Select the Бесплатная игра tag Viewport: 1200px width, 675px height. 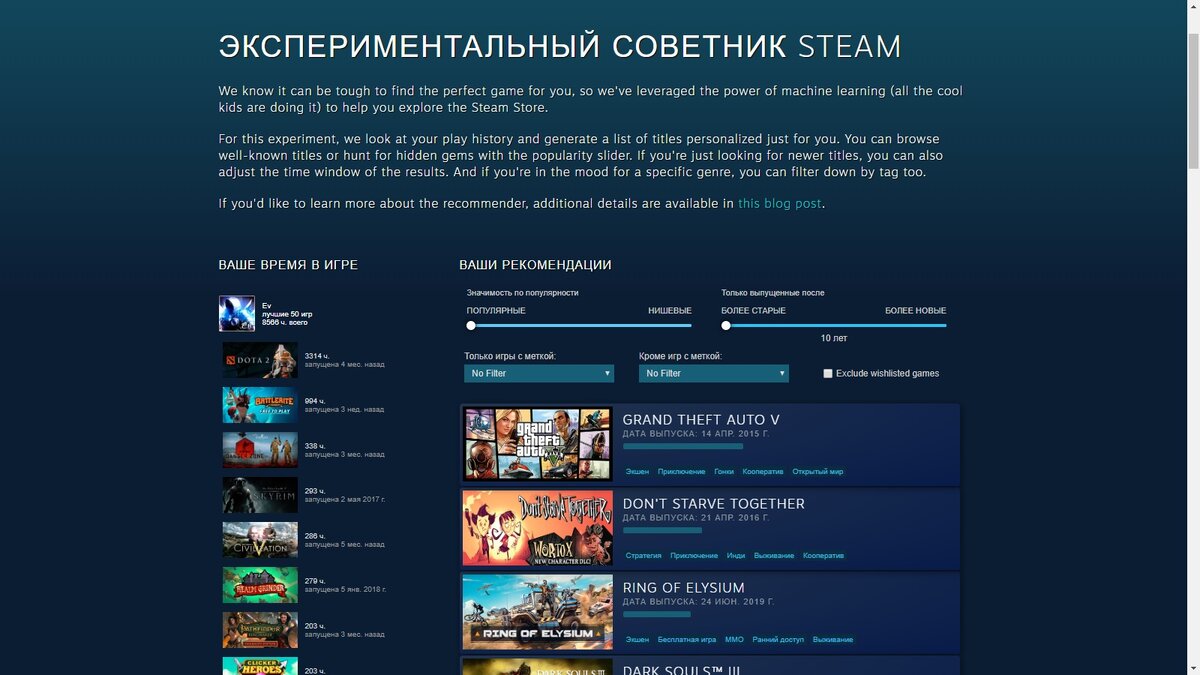click(687, 639)
